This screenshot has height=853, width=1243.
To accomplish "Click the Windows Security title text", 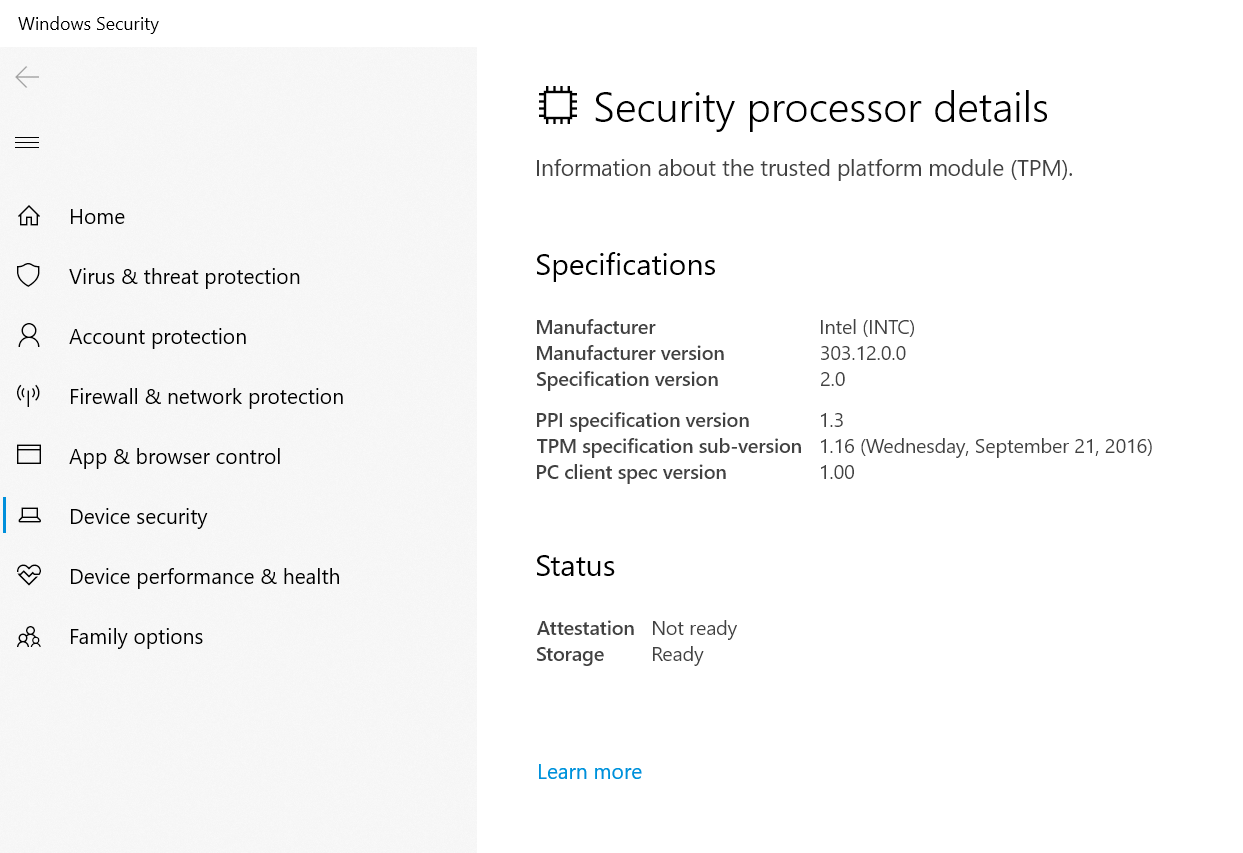I will [88, 23].
